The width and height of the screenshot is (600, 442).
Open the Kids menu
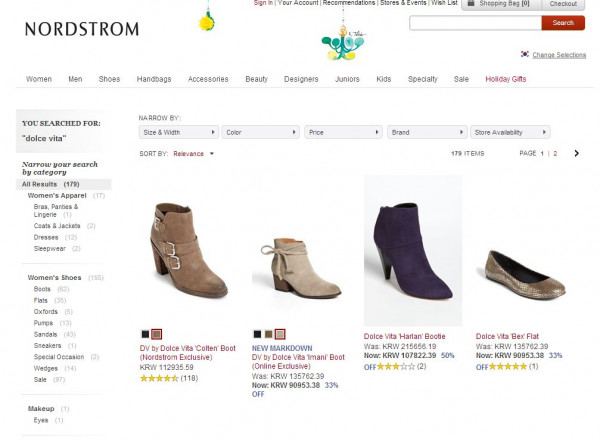(383, 79)
